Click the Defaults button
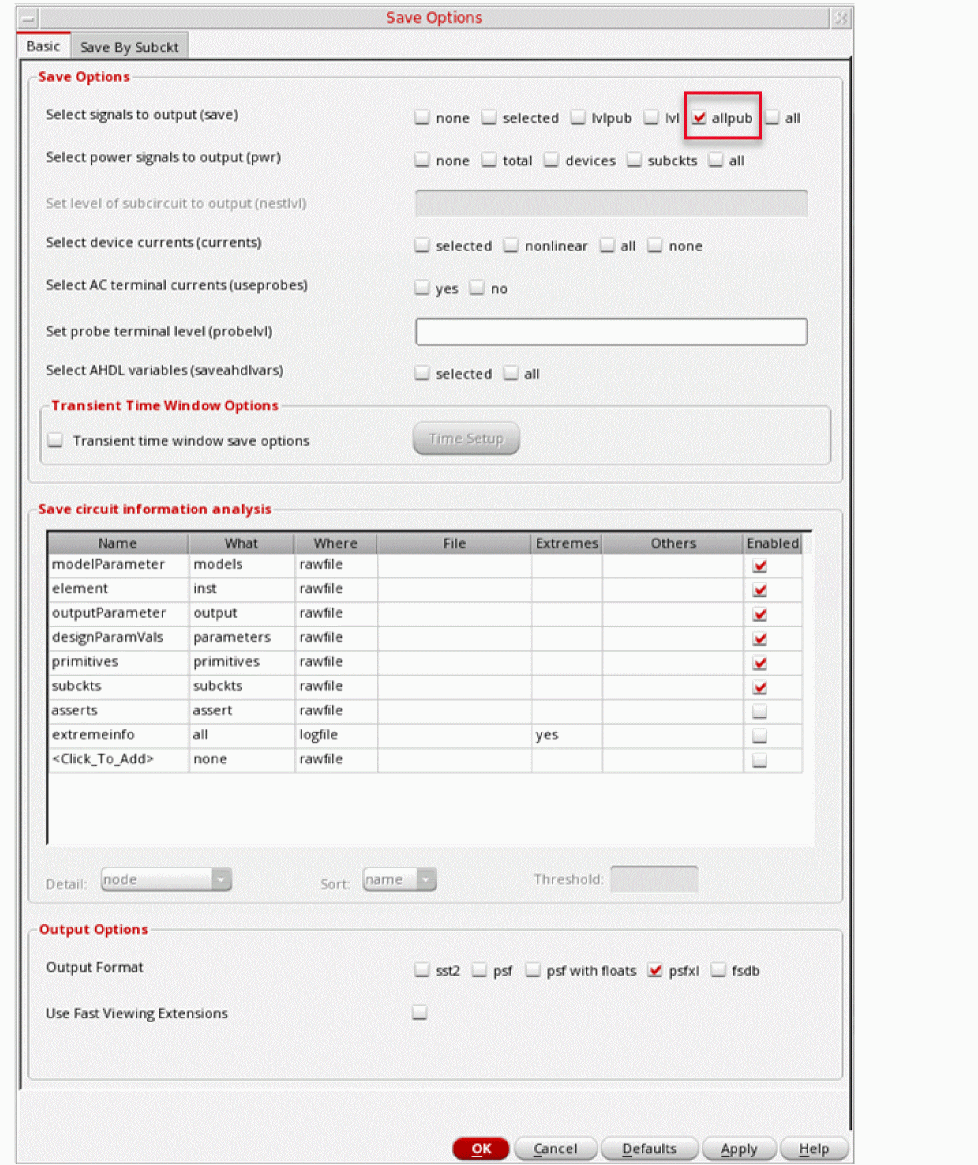 650,1149
